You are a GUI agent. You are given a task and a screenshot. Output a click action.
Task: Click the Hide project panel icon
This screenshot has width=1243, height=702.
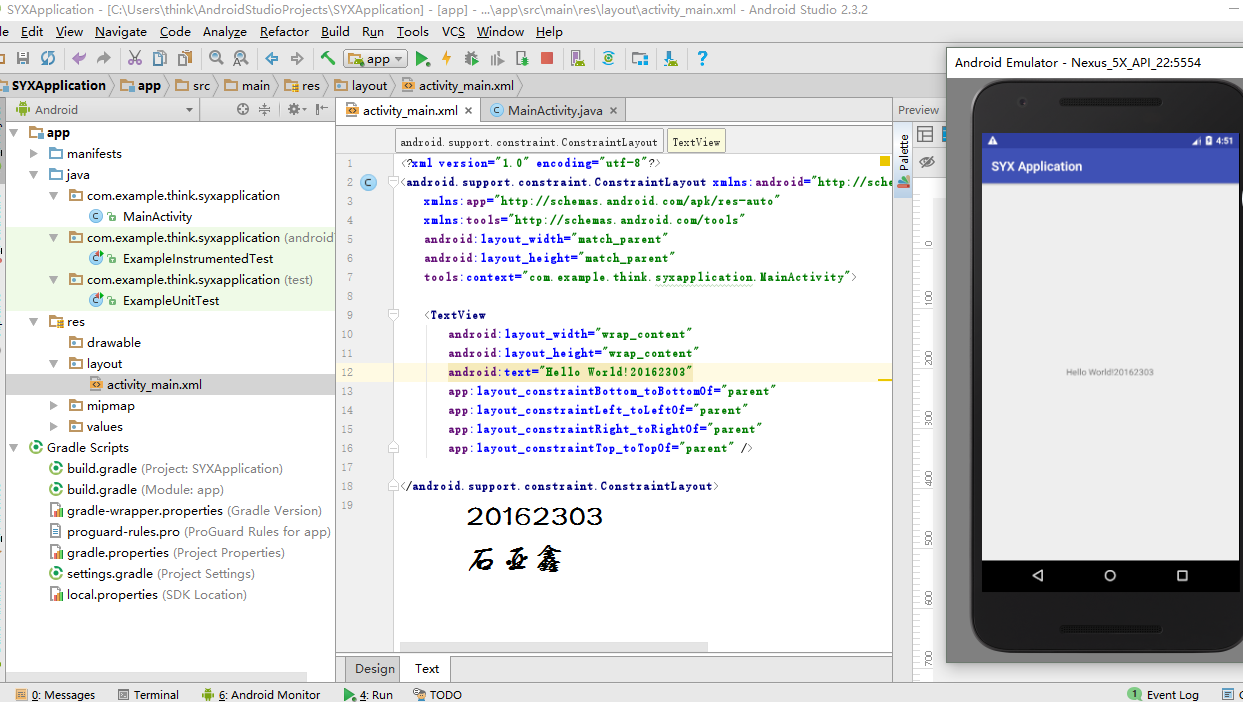[x=322, y=110]
